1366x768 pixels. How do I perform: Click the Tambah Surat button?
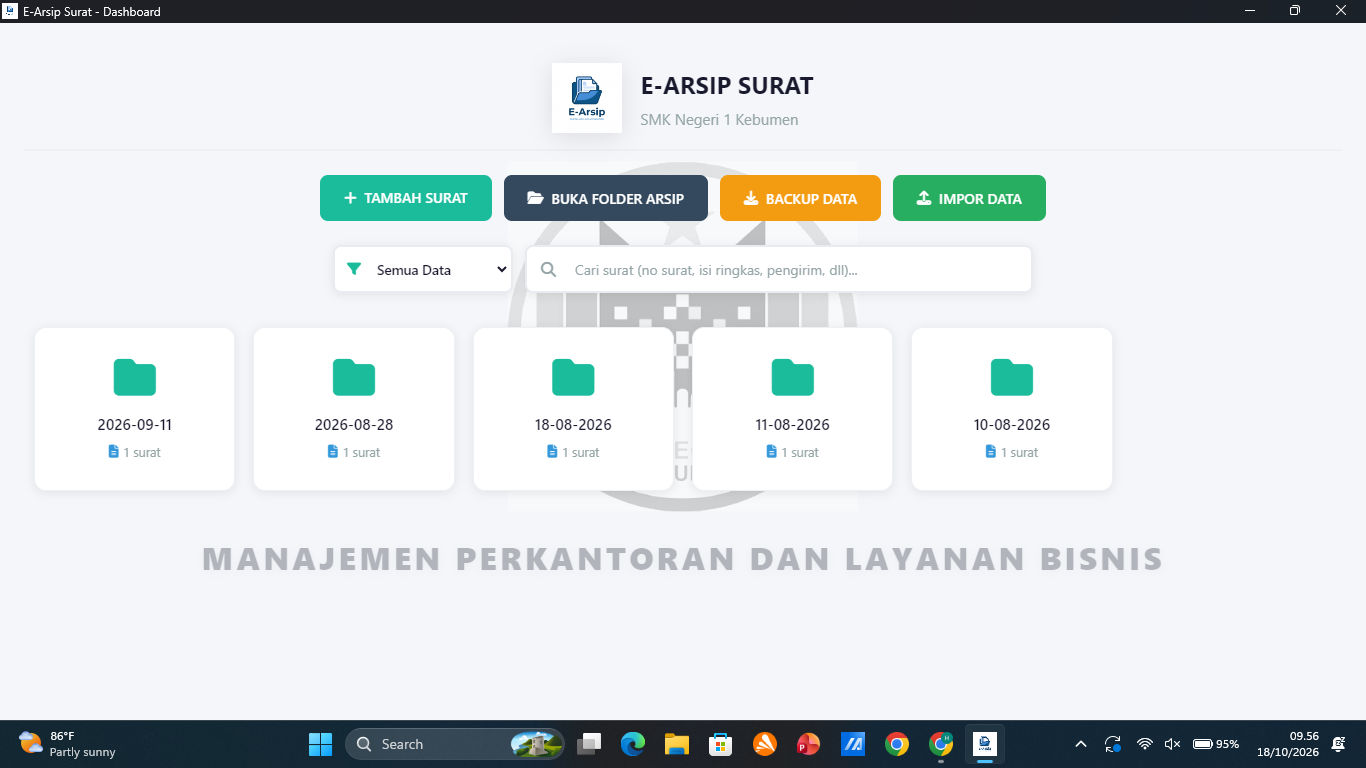click(406, 198)
